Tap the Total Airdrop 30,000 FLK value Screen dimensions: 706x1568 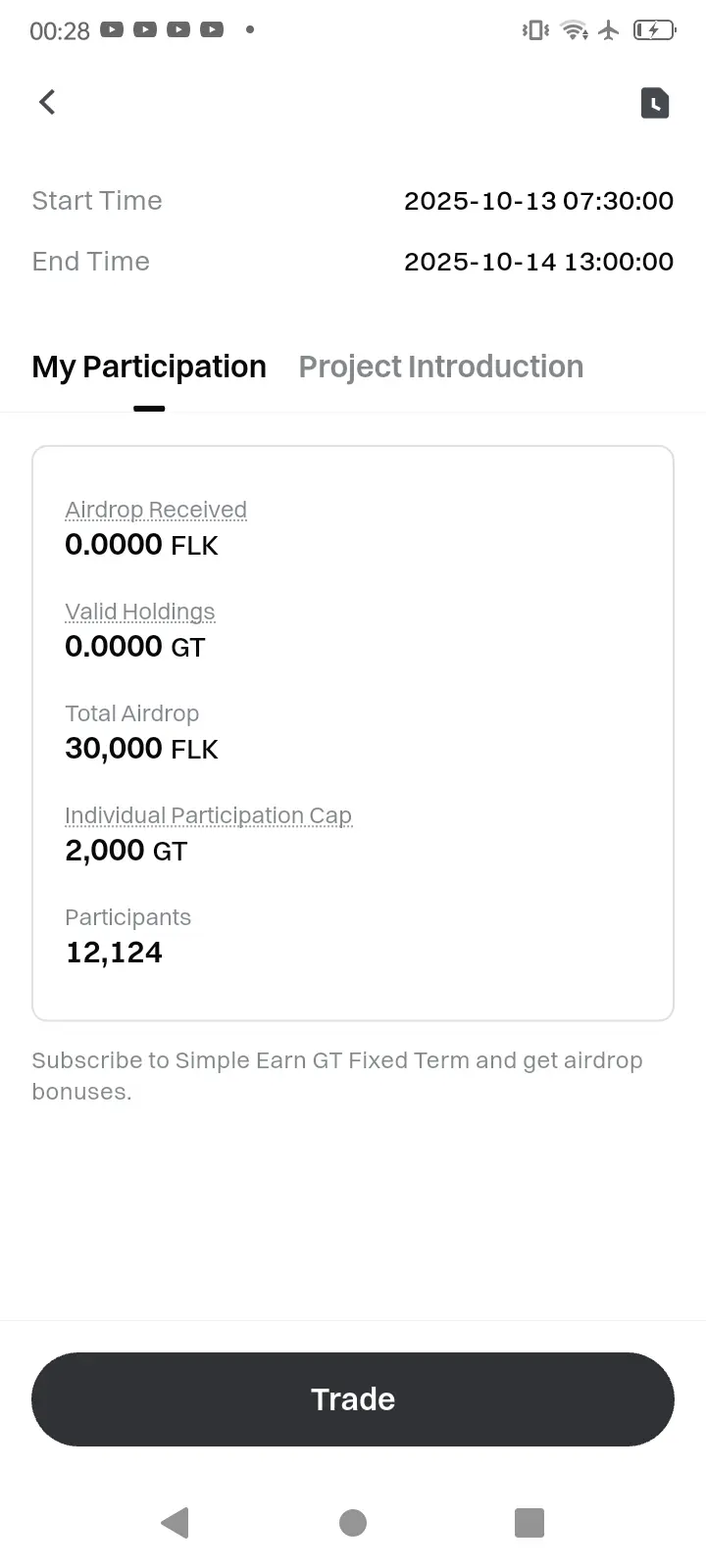[141, 749]
